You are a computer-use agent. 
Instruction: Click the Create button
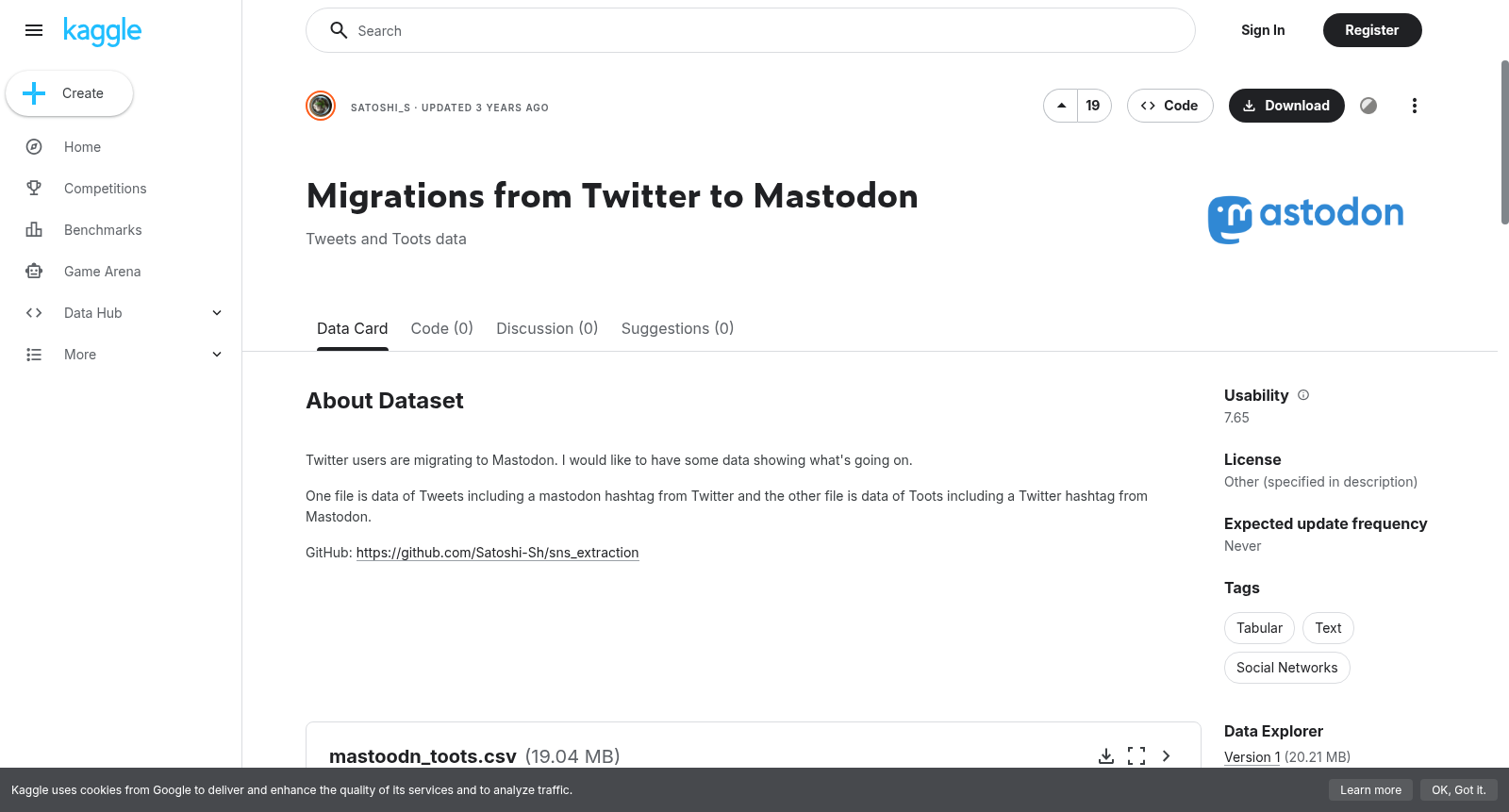click(70, 93)
